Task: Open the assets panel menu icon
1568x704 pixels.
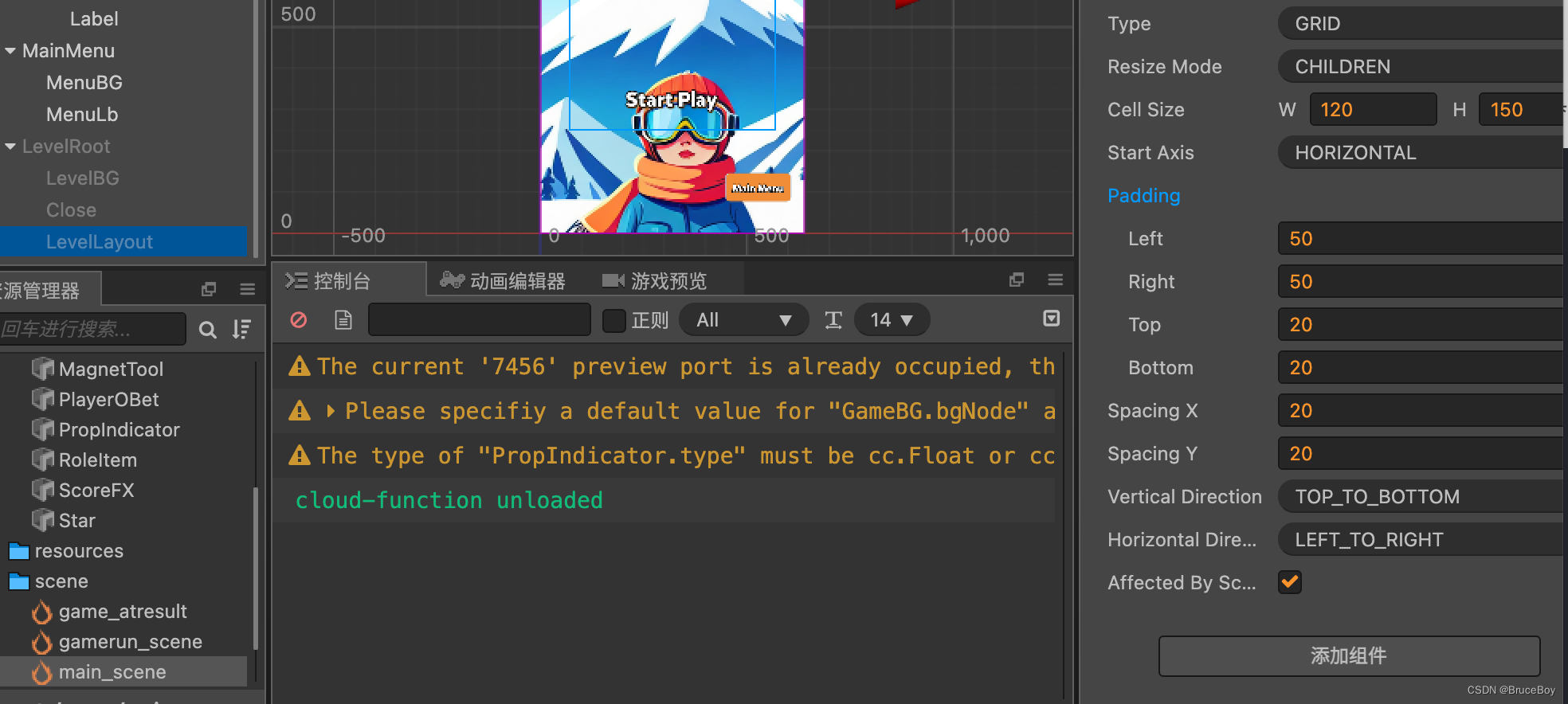Action: (248, 289)
